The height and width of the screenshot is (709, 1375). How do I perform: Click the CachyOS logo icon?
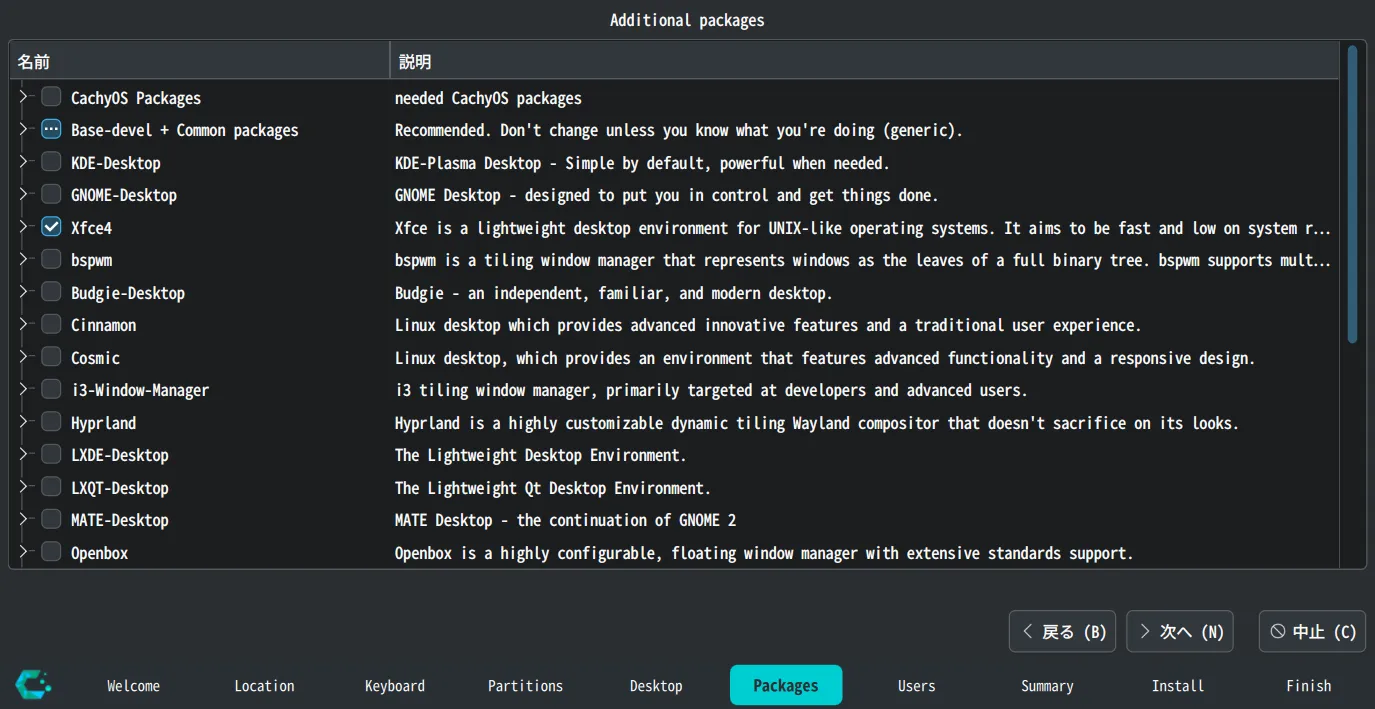pos(33,684)
